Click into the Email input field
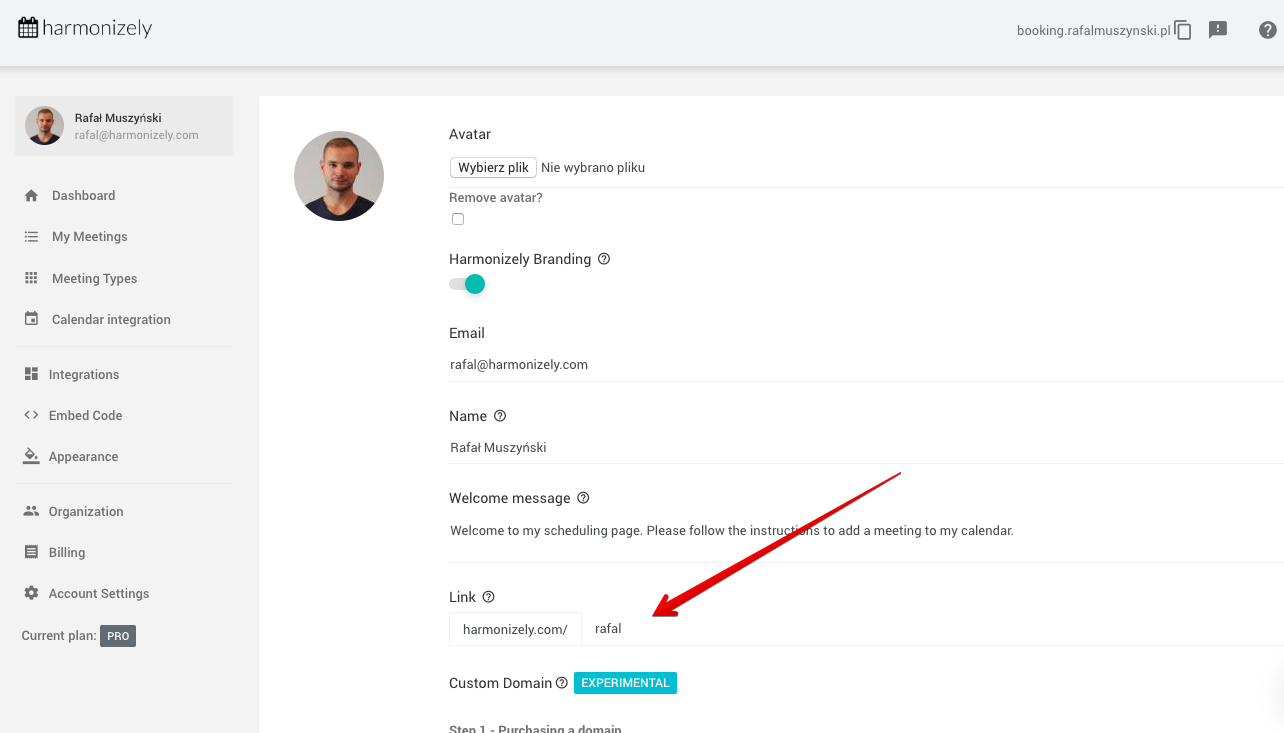1284x733 pixels. [x=866, y=365]
